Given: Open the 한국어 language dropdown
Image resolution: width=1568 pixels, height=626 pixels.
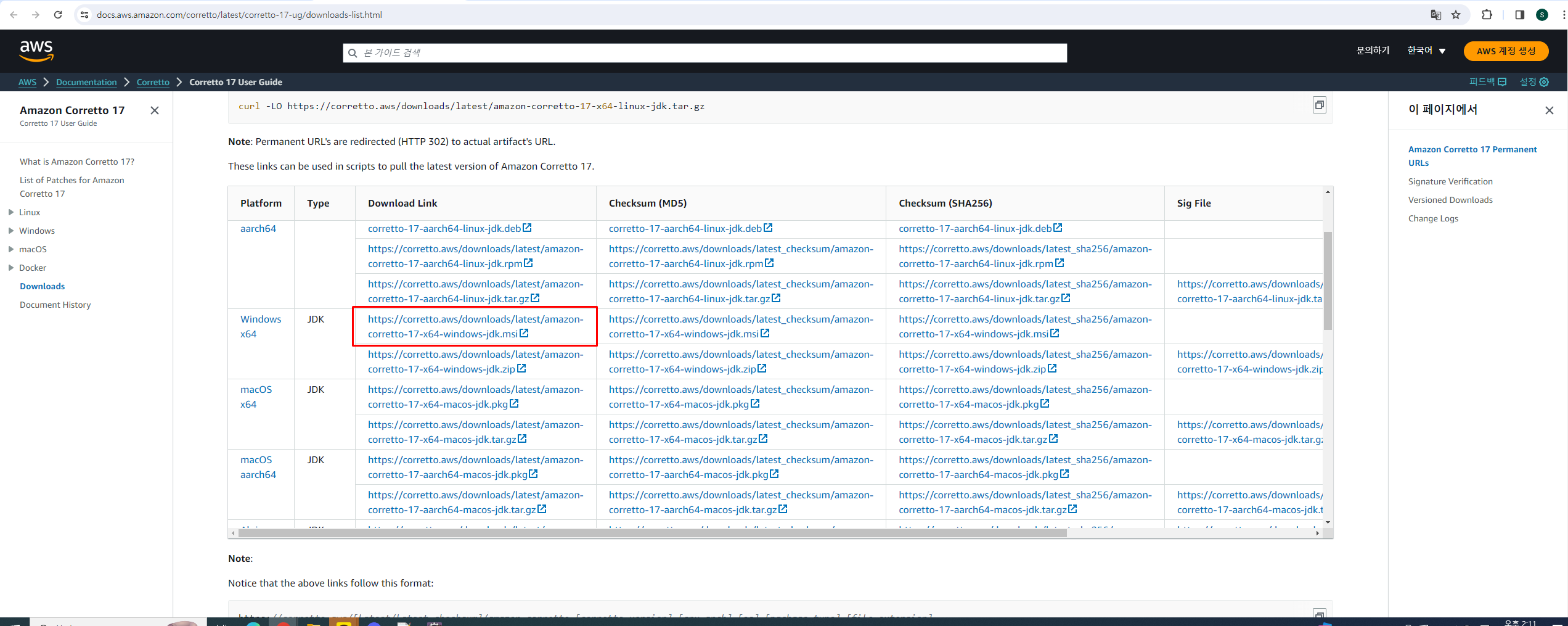Looking at the screenshot, I should [1426, 51].
